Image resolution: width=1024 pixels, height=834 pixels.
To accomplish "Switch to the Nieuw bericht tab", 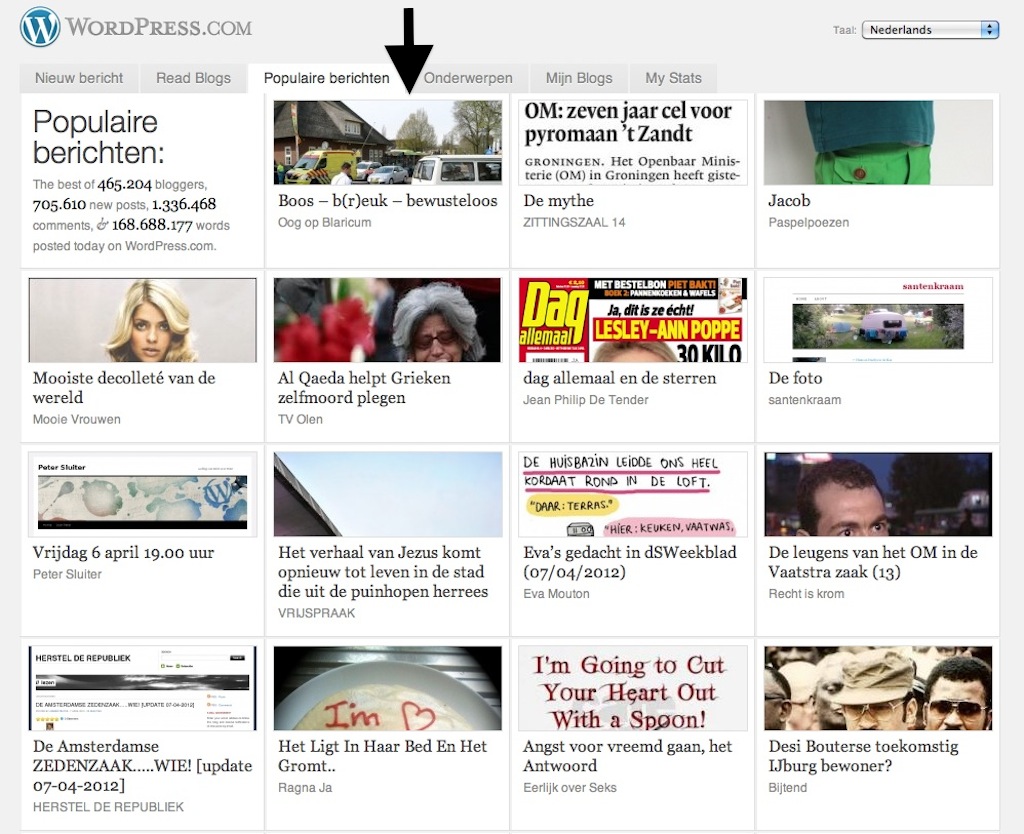I will (79, 78).
